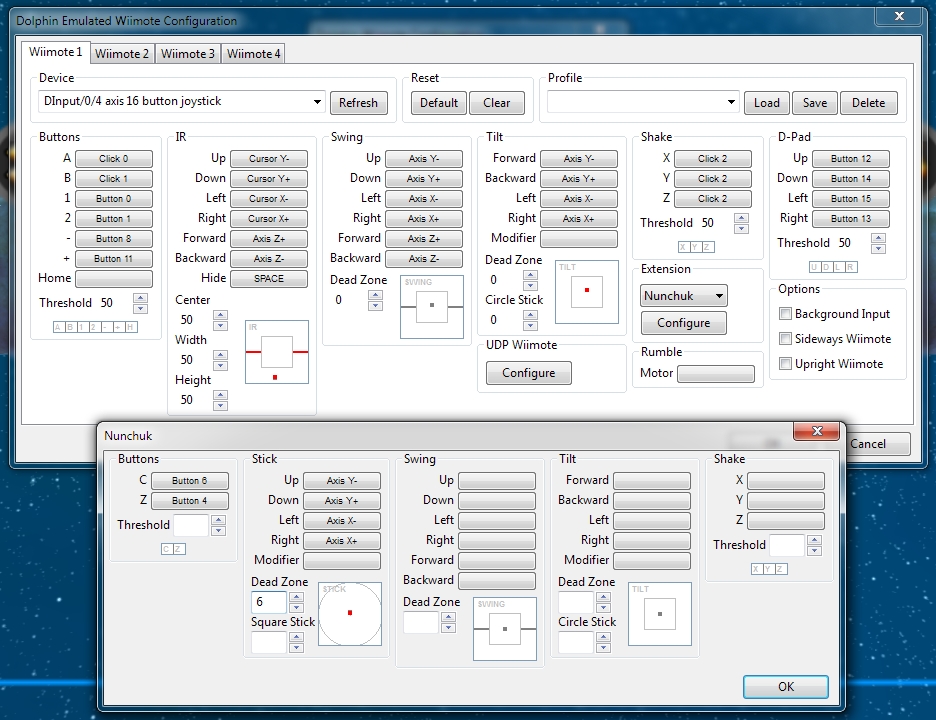The height and width of the screenshot is (720, 936).
Task: Save the current profile
Action: tap(815, 103)
